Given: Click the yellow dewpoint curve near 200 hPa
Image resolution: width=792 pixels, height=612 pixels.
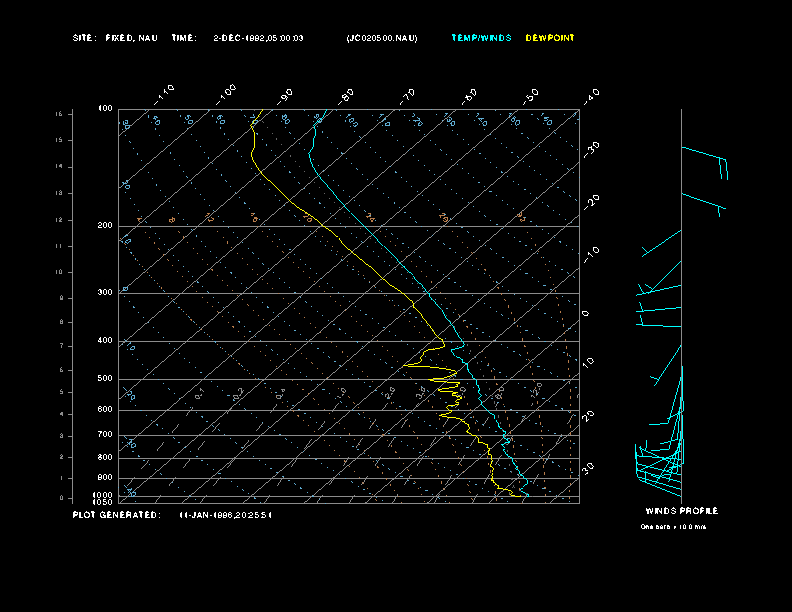Looking at the screenshot, I should click(323, 226).
